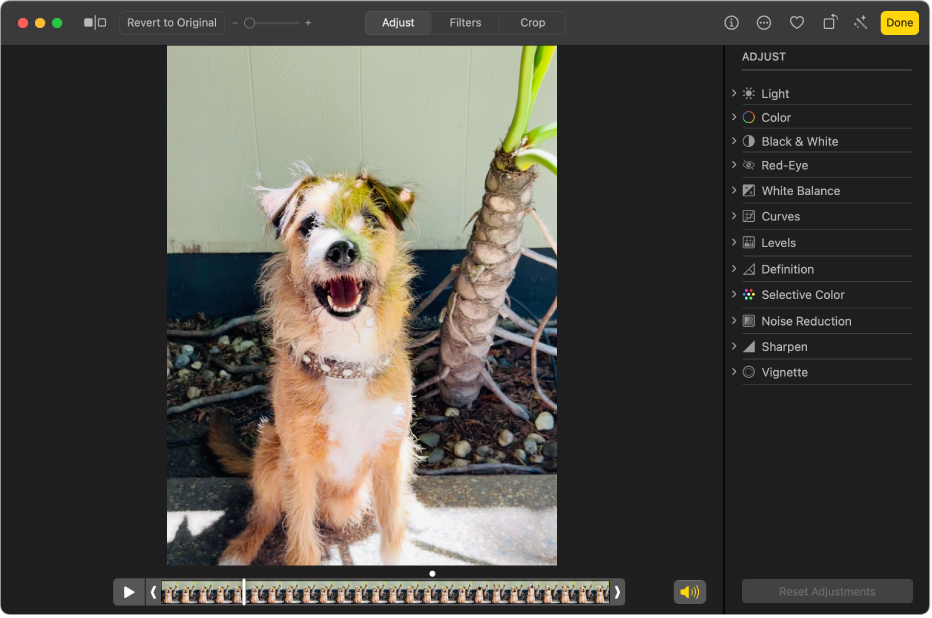Apply auto-enhance with magic wand icon

click(x=860, y=23)
